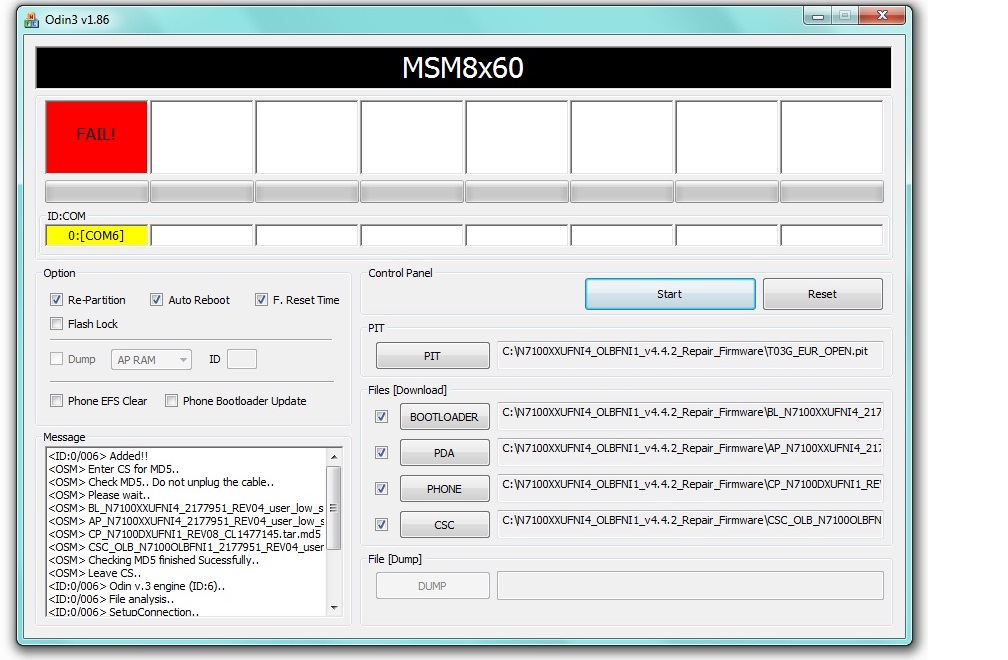Select the yellow 0:[COM6] port field
The image size is (1008, 660).
pyautogui.click(x=97, y=235)
